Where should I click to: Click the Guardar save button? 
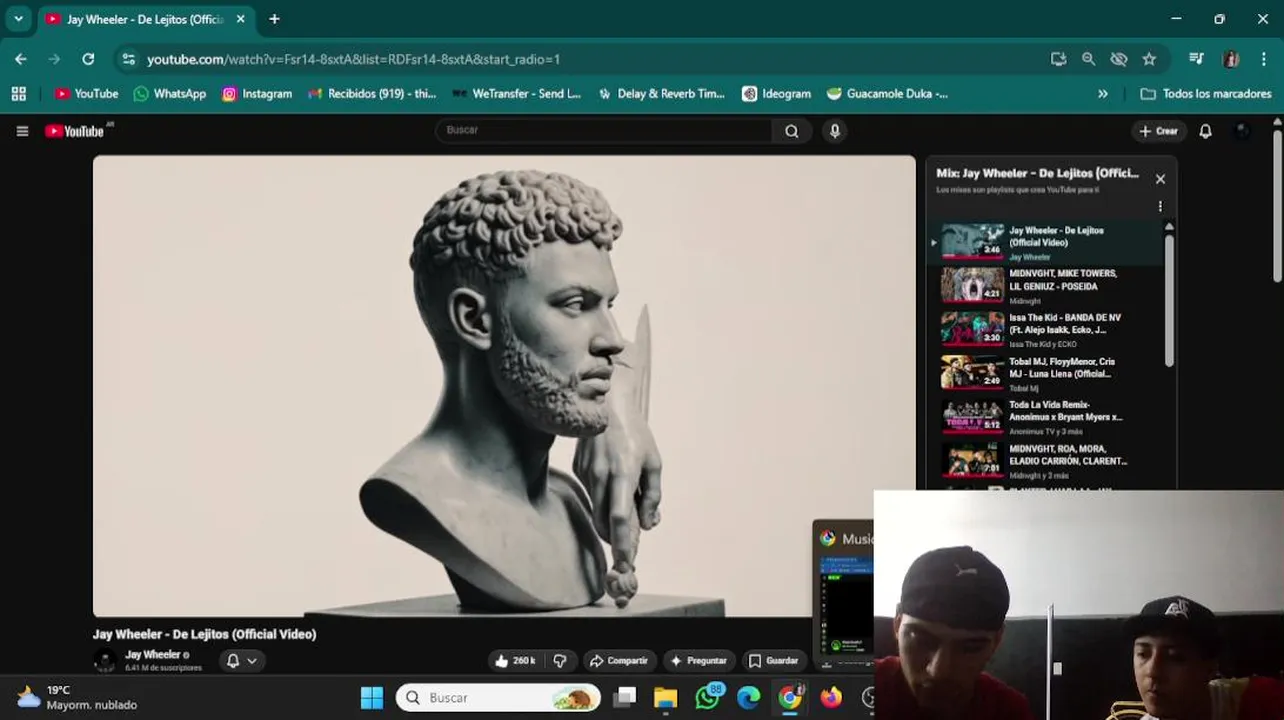coord(773,660)
